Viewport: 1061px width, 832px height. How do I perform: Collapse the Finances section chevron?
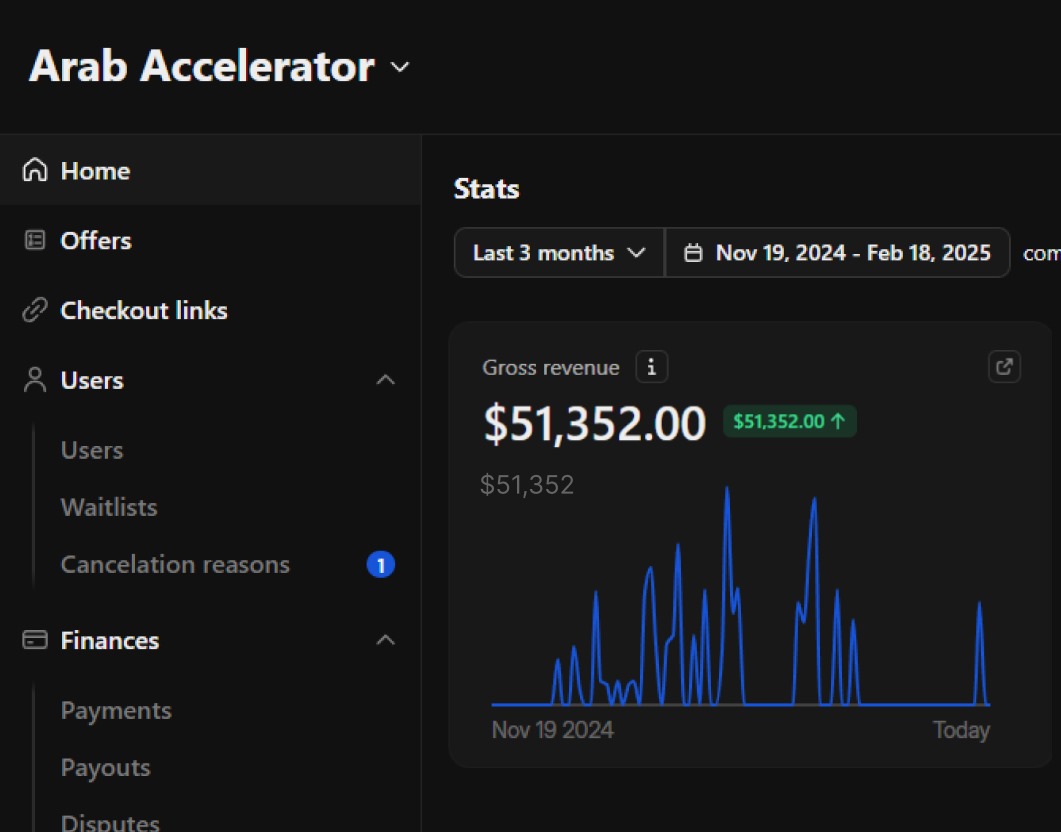click(x=385, y=640)
